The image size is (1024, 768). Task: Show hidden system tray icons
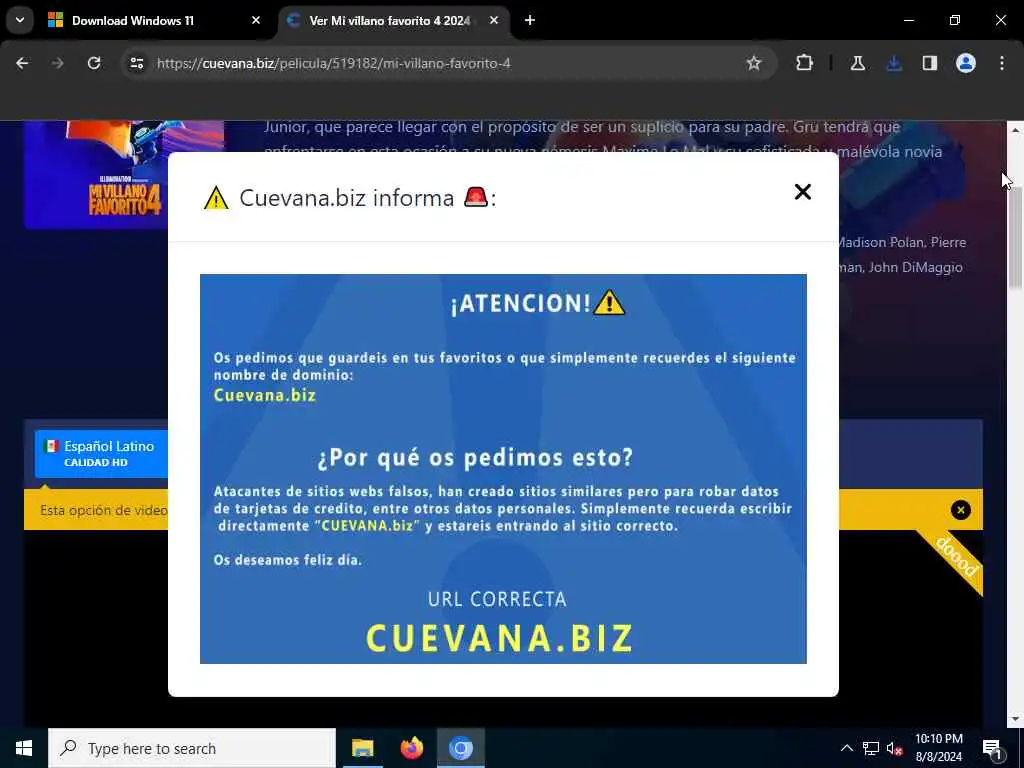846,748
